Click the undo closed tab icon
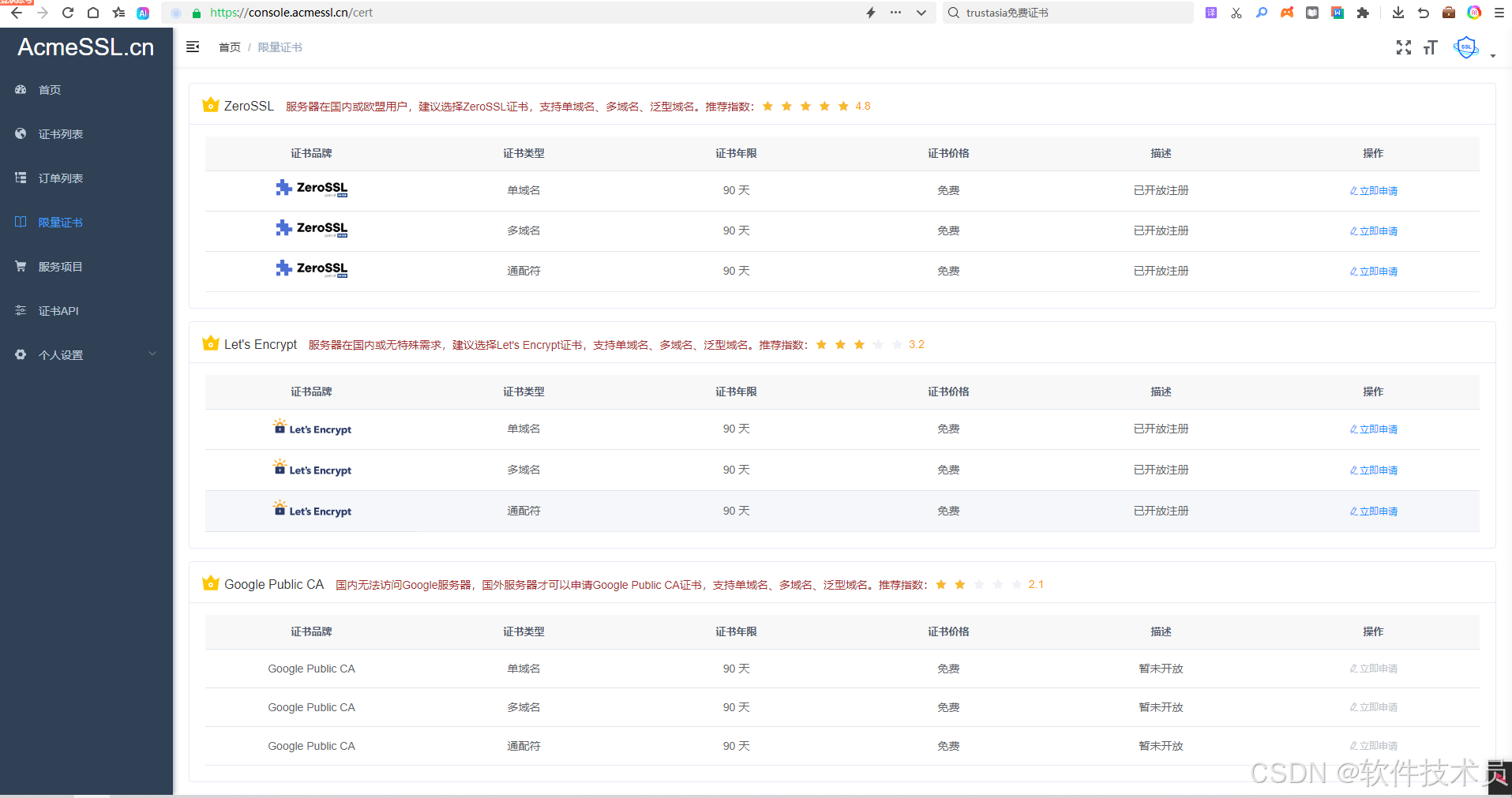The image size is (1512, 798). [x=1424, y=13]
